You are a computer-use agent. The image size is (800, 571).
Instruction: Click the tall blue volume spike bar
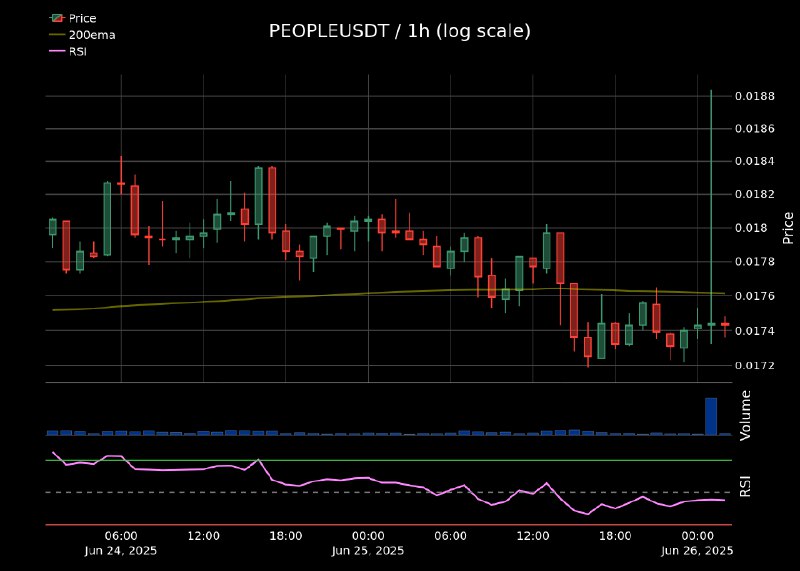711,416
